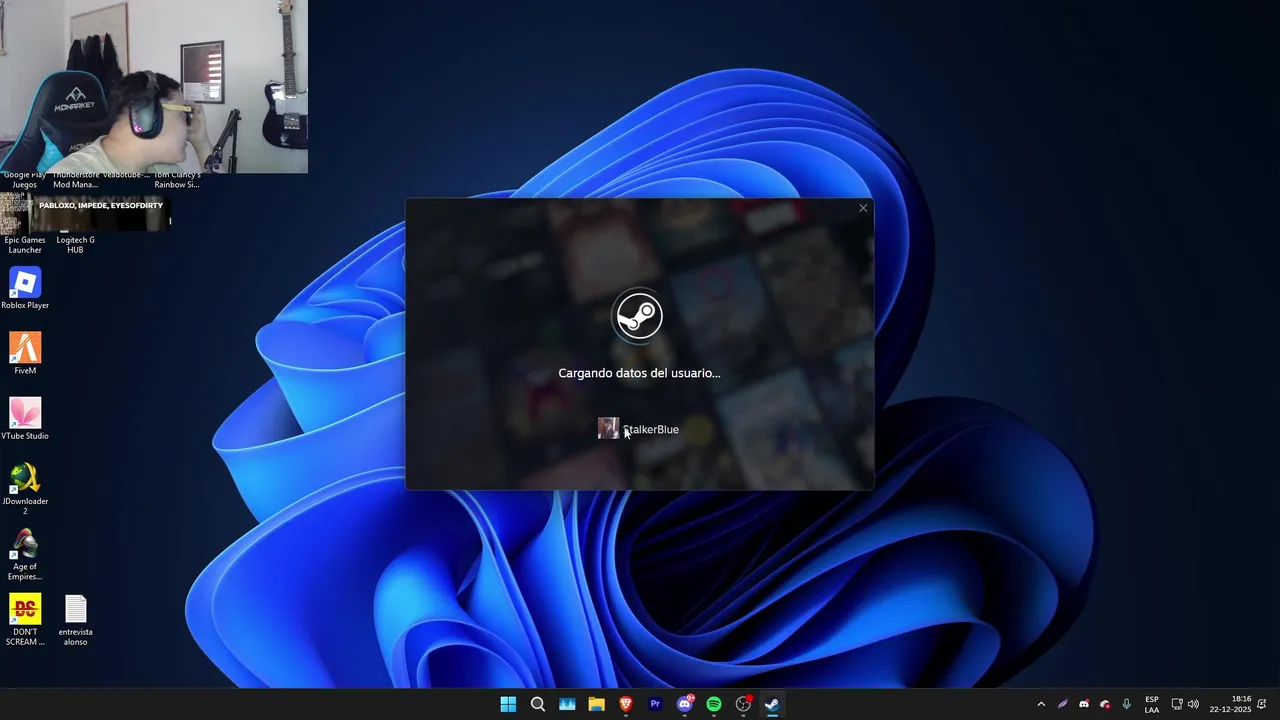This screenshot has width=1280, height=720.
Task: Open the Windows Start menu
Action: [508, 704]
